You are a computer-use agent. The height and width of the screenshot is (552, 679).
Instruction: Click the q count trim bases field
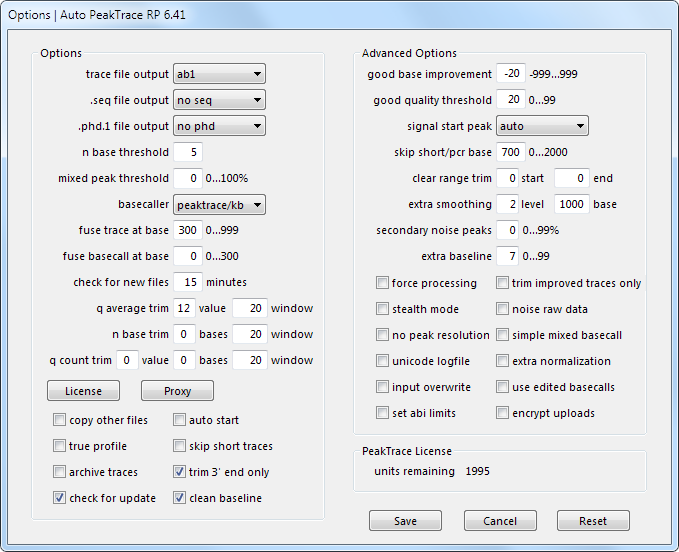tap(184, 360)
